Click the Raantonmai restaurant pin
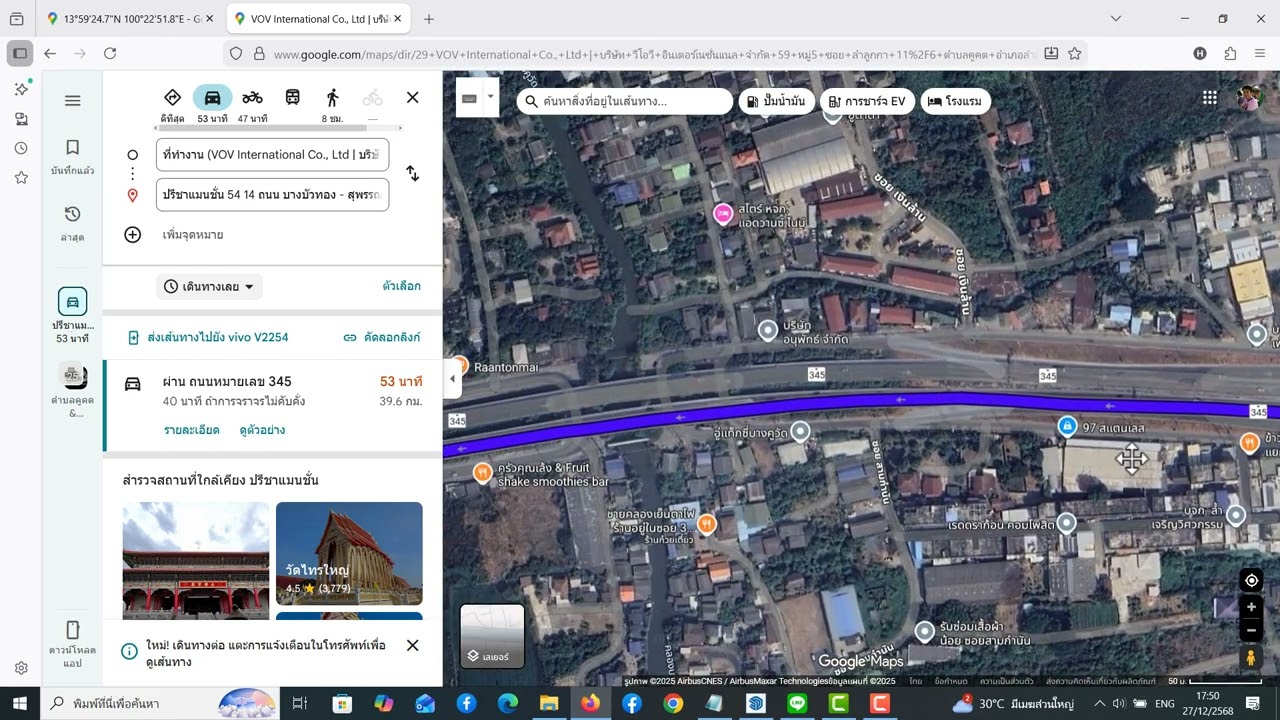This screenshot has width=1280, height=720. pyautogui.click(x=460, y=366)
